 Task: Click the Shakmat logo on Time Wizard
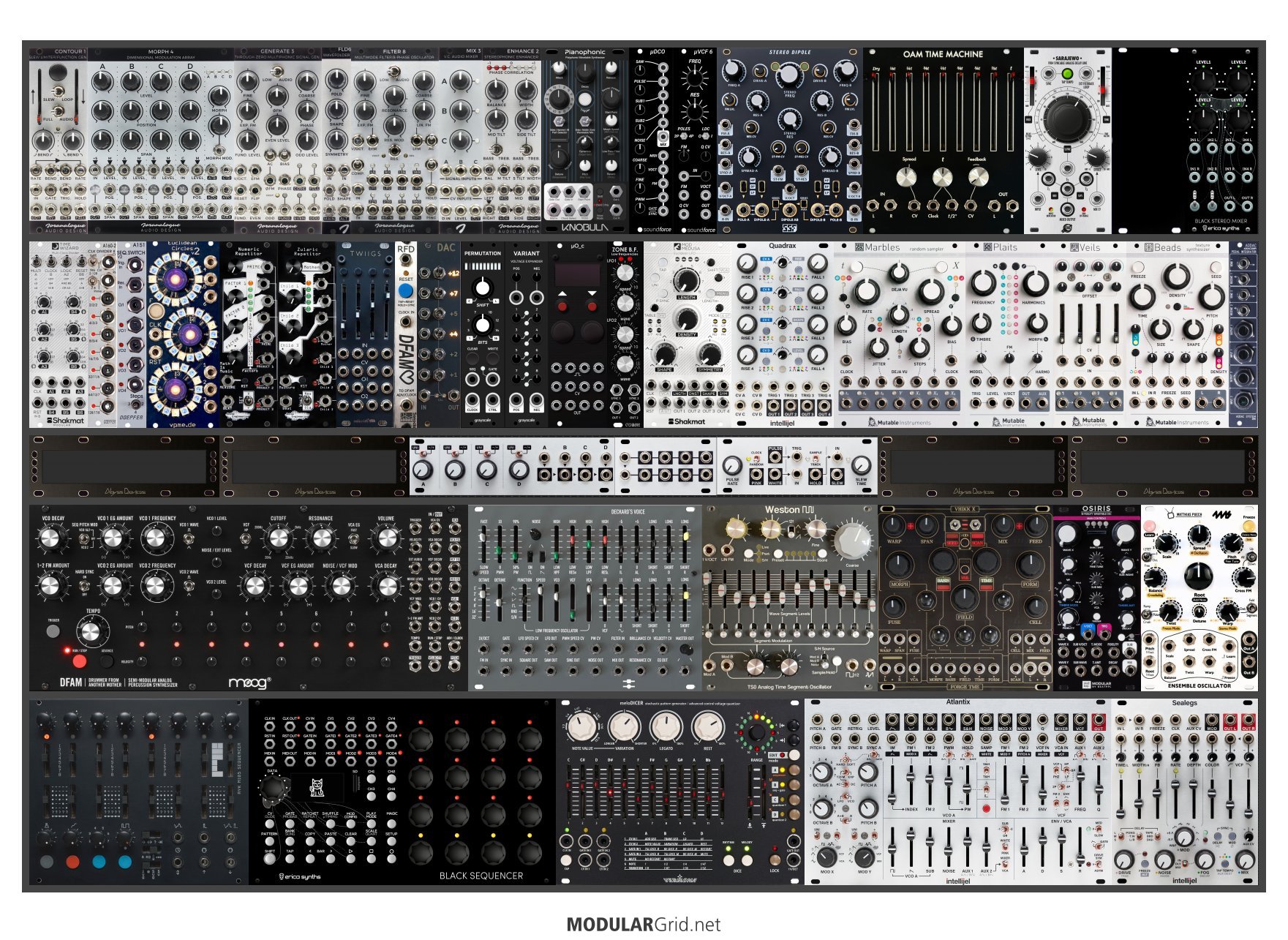66,421
